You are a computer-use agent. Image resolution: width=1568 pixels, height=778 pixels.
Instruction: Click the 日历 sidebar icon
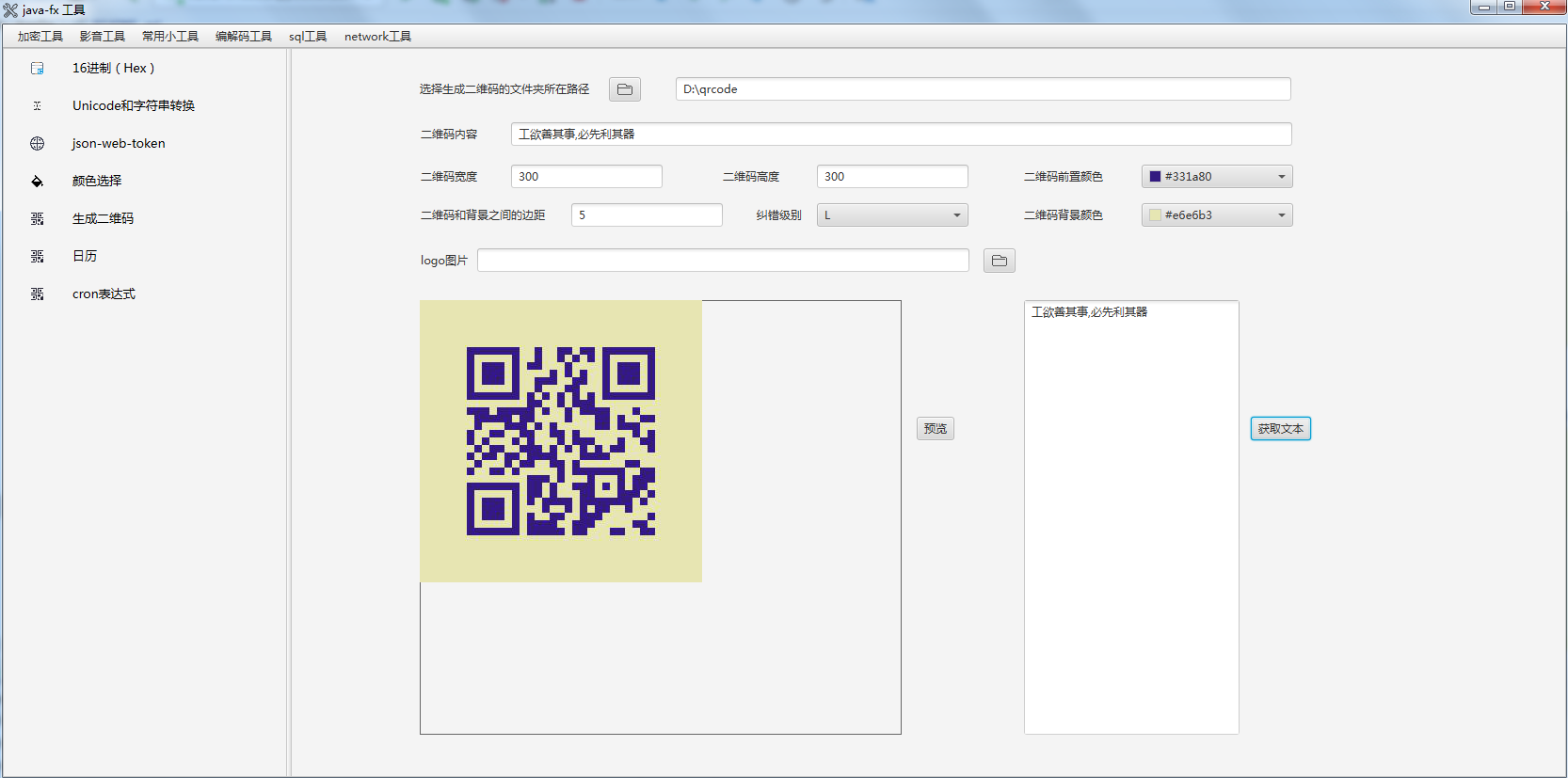pos(38,257)
